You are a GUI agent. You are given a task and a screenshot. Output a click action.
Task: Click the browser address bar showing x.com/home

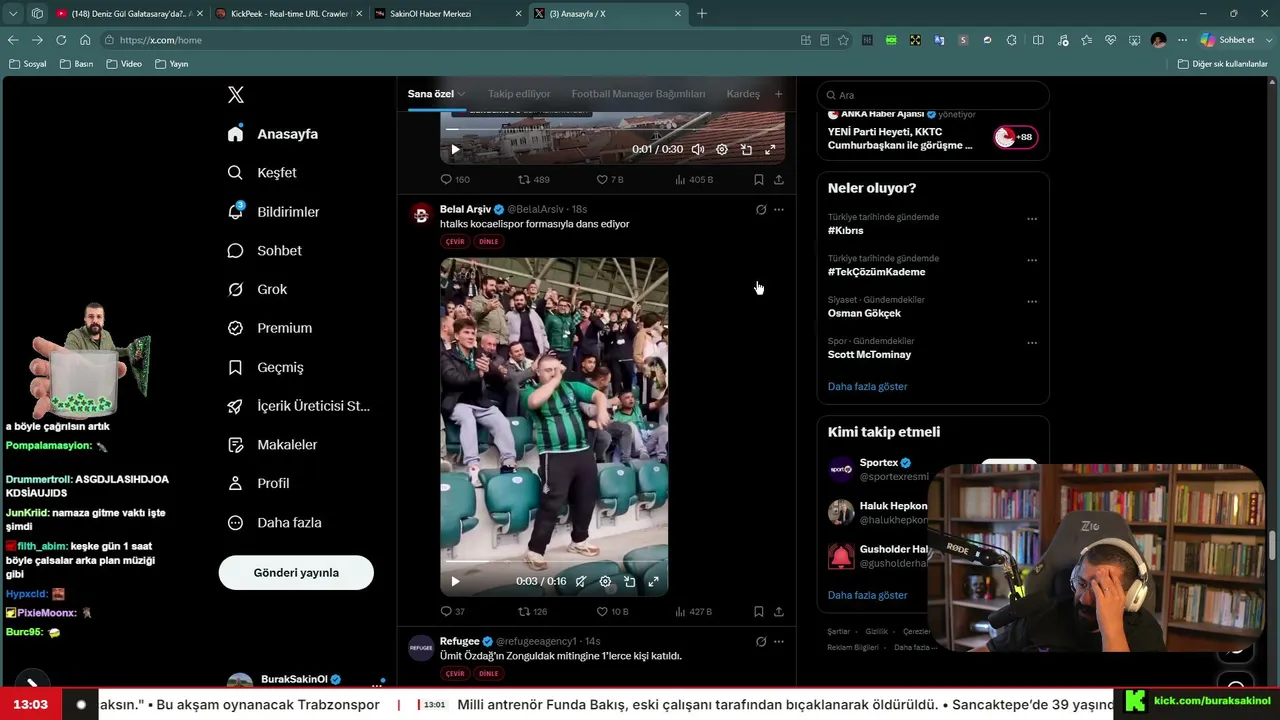(x=450, y=40)
